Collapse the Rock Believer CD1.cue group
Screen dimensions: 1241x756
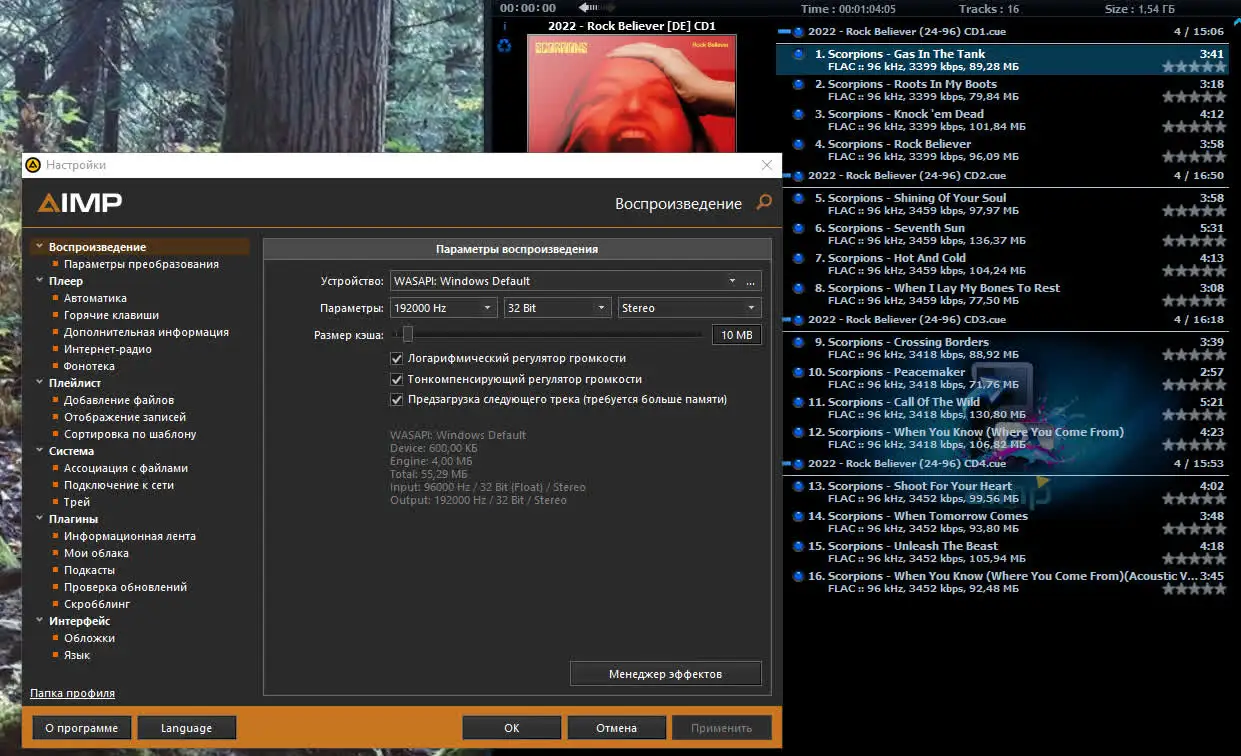coord(785,32)
